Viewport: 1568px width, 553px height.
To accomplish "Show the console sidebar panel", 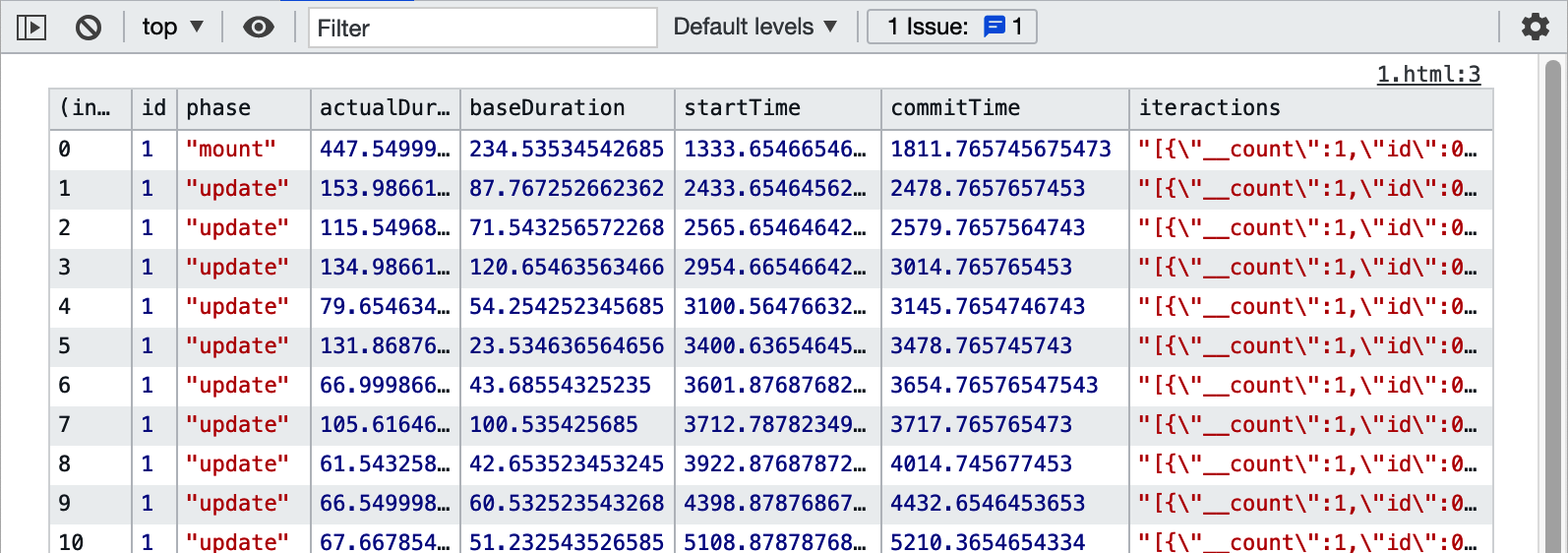I will point(31,28).
